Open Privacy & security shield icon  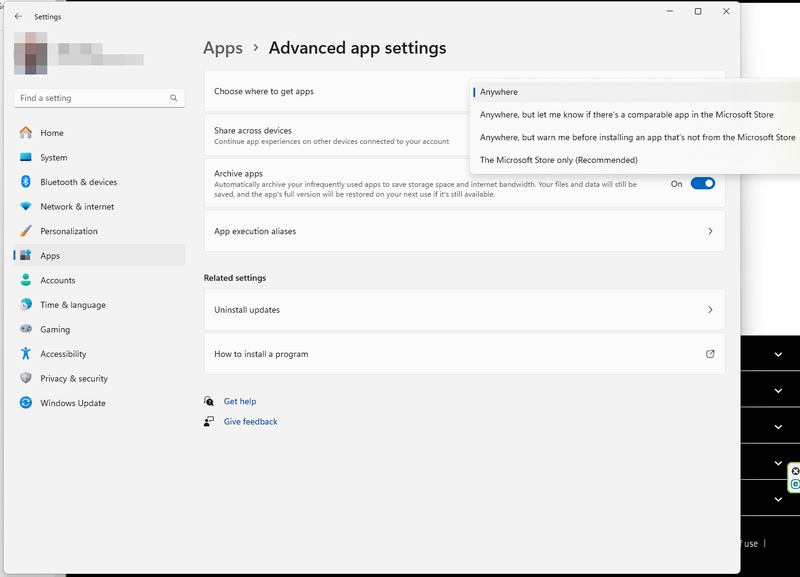(x=26, y=379)
